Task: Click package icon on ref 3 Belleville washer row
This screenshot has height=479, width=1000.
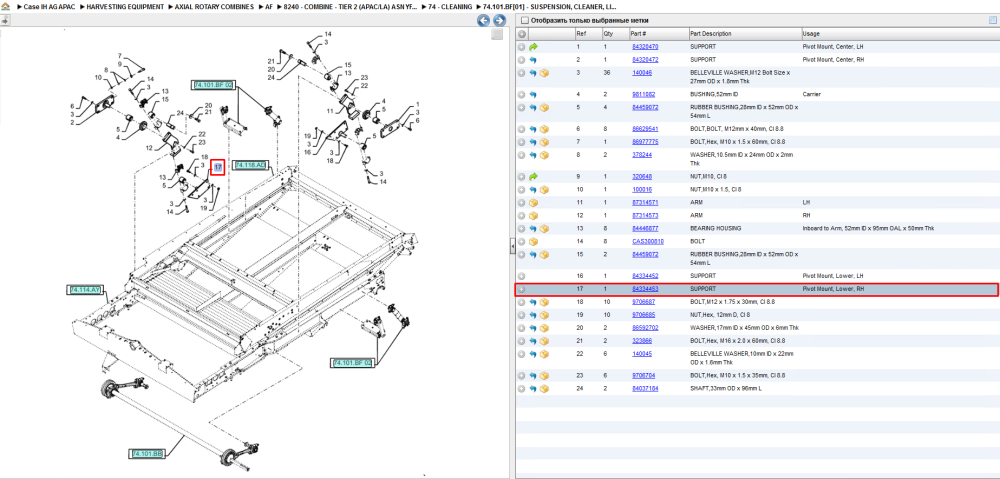Action: coord(545,73)
